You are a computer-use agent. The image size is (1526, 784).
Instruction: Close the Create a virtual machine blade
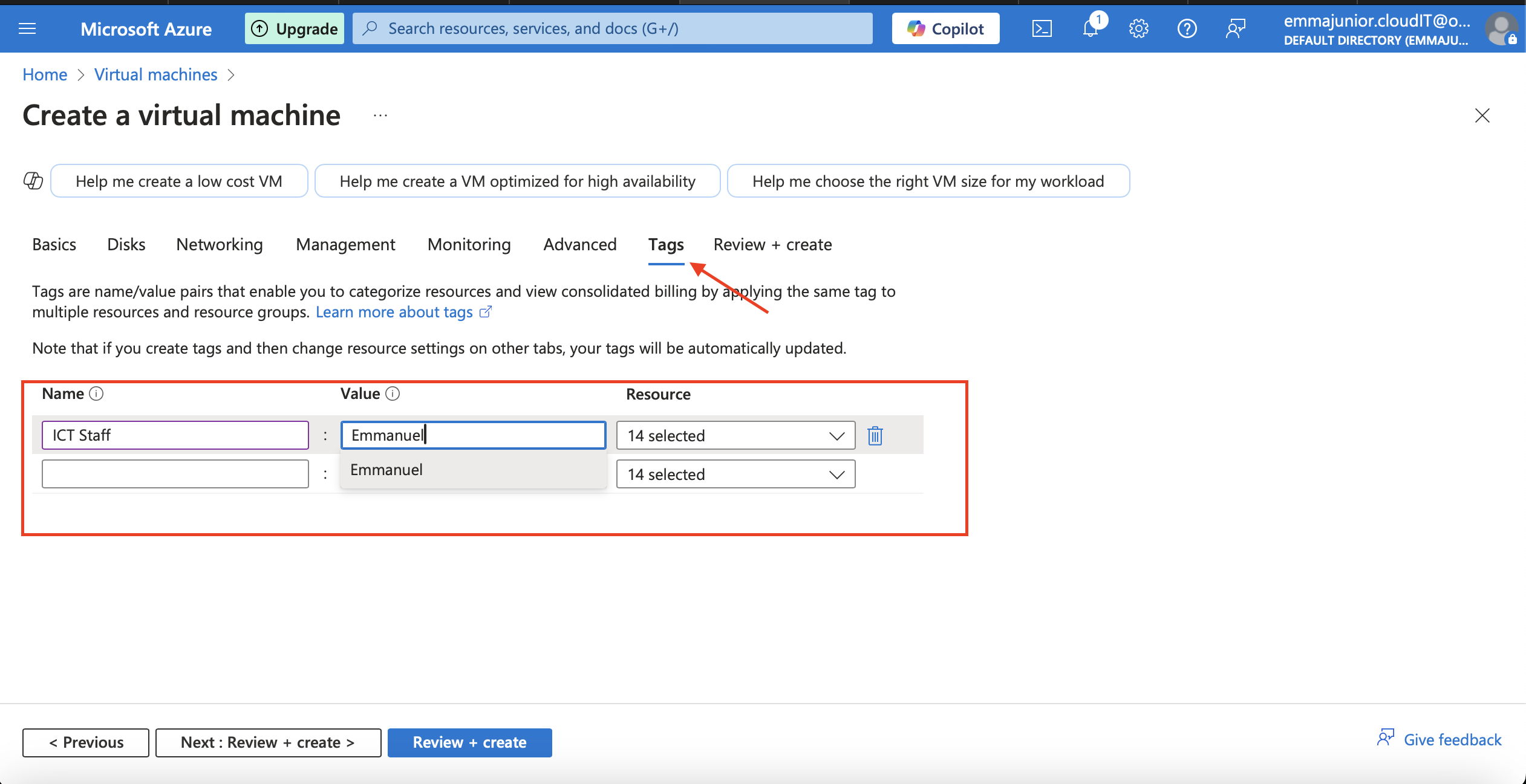click(x=1482, y=115)
